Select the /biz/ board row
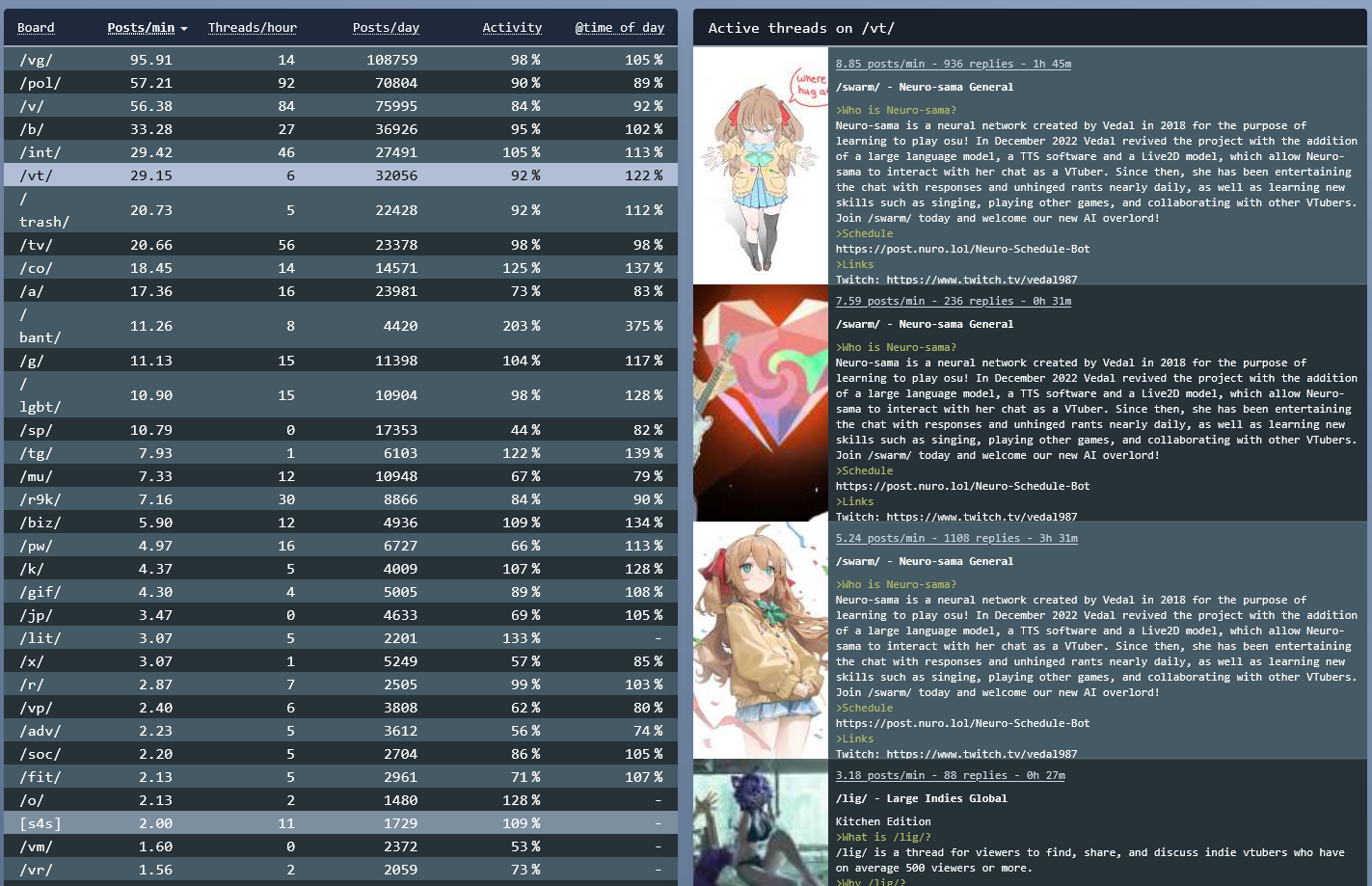Screen dimensions: 1372x886 (341, 522)
